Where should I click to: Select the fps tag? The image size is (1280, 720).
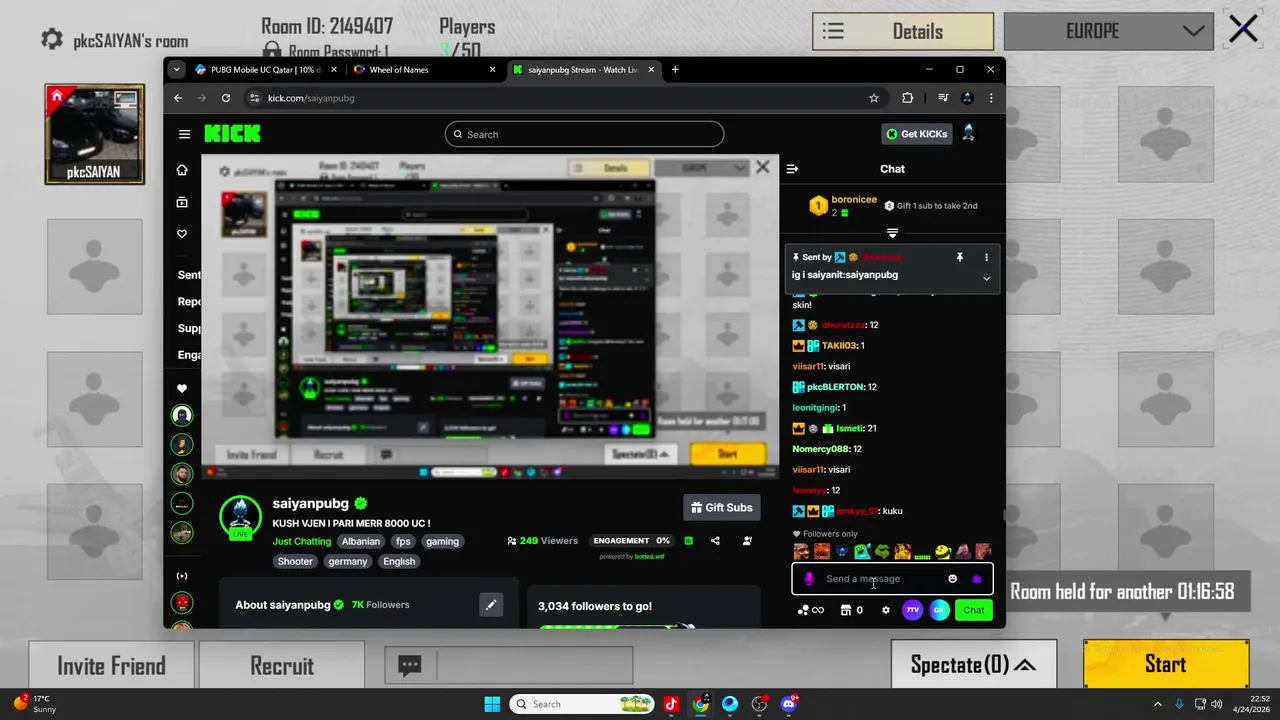403,541
